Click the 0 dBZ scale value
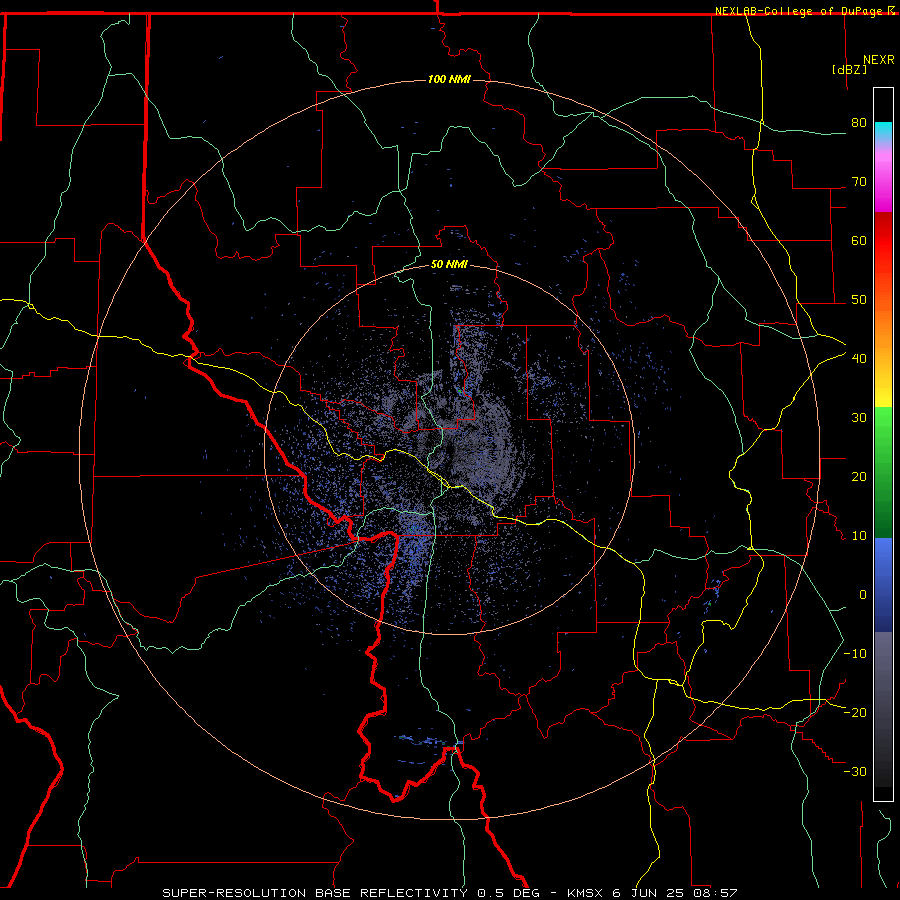The width and height of the screenshot is (900, 900). 863,595
